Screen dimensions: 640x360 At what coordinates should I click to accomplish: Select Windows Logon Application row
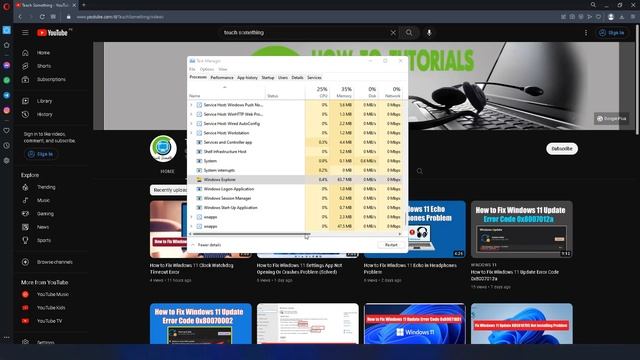click(296, 189)
